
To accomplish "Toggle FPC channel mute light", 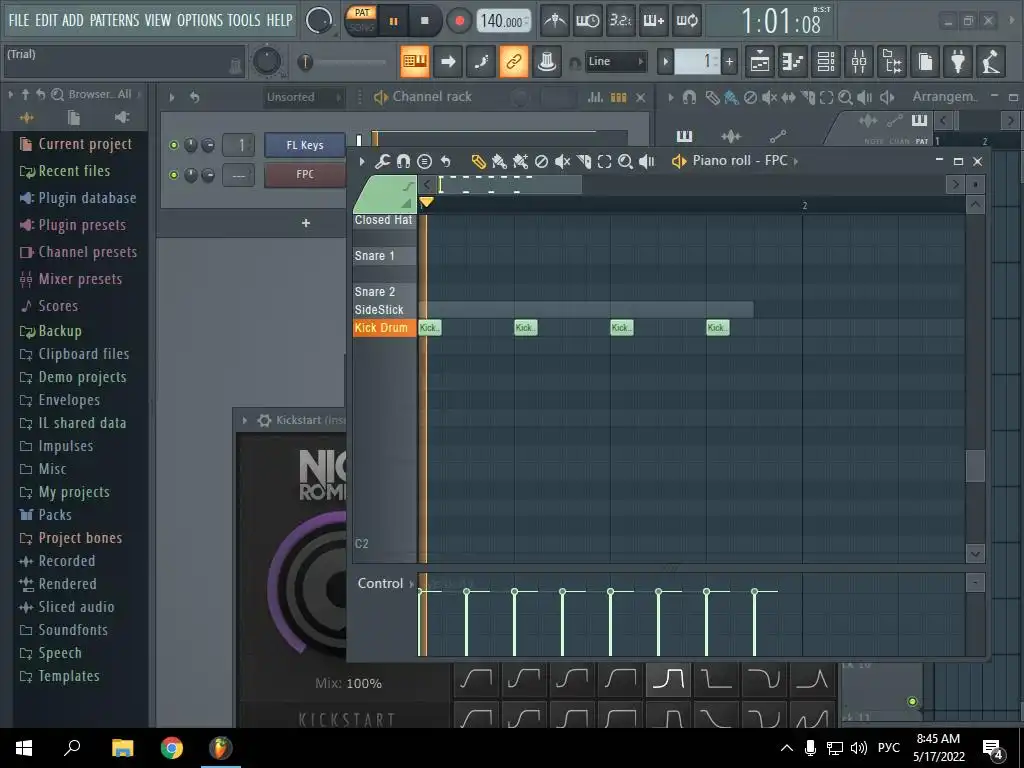I will pos(174,175).
